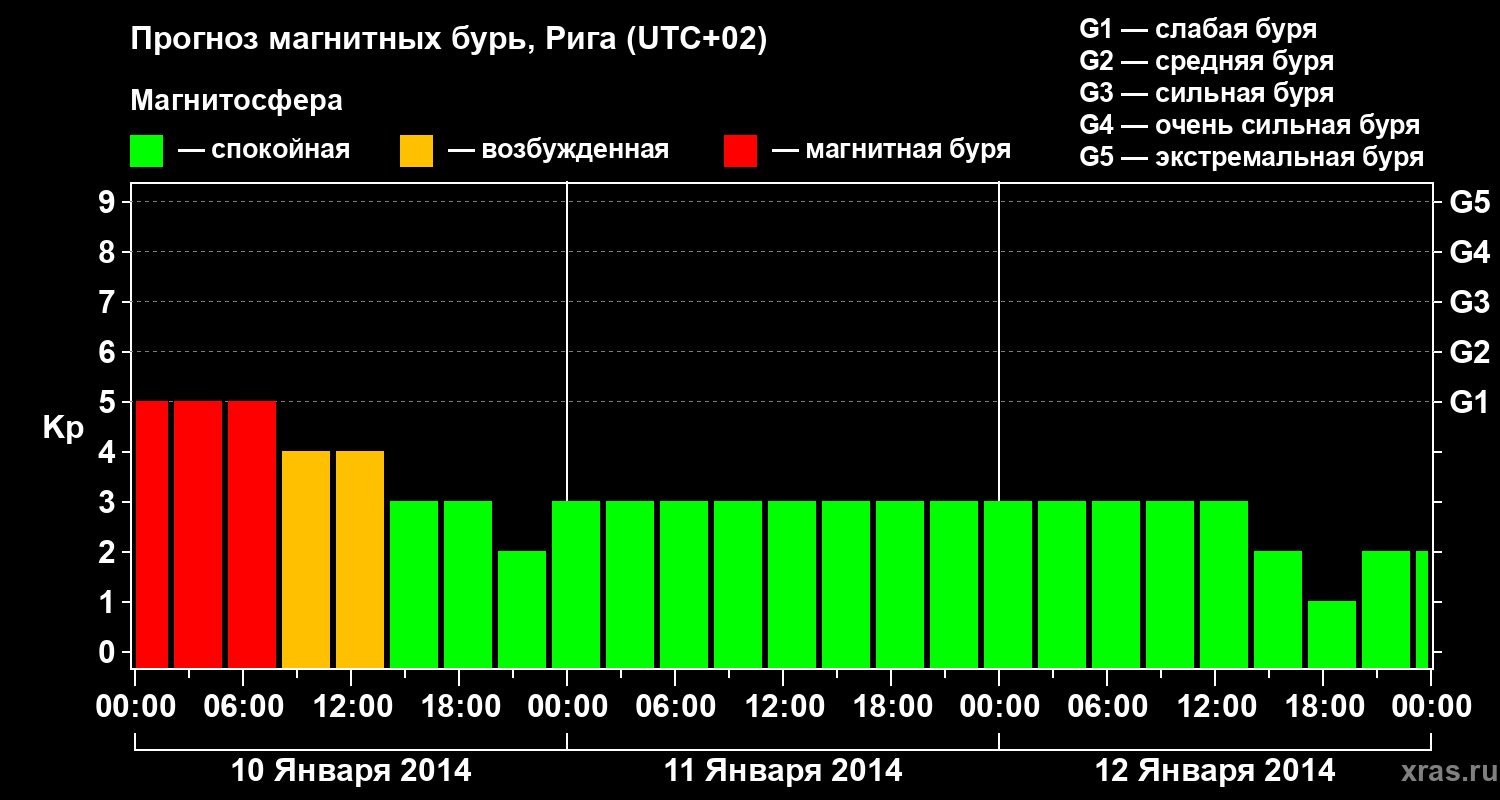Viewport: 1500px width, 800px height.
Task: Click the orange 'возбужденная' legend swatch
Action: [x=416, y=151]
